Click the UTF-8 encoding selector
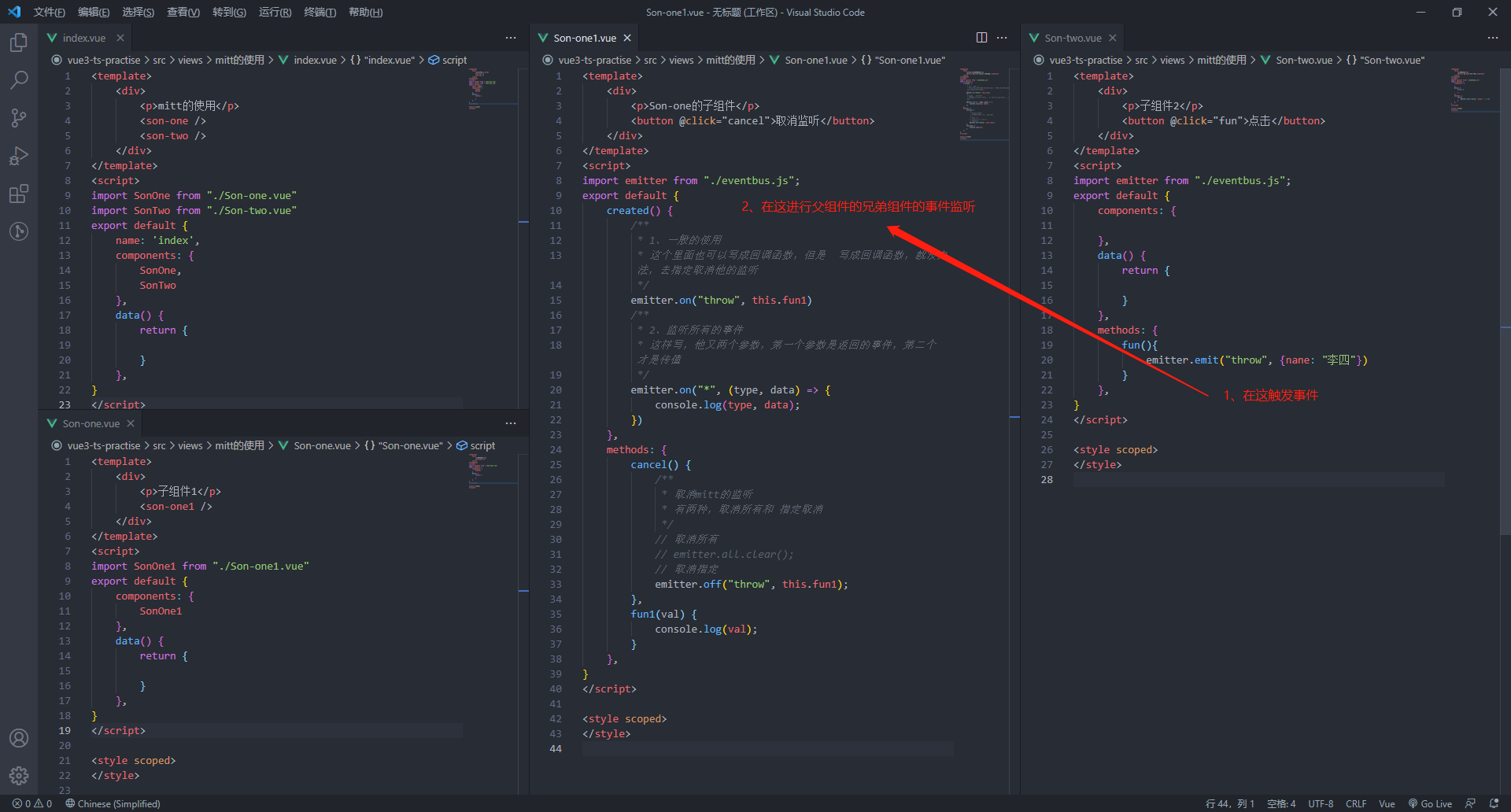The image size is (1511, 812). [x=1321, y=803]
